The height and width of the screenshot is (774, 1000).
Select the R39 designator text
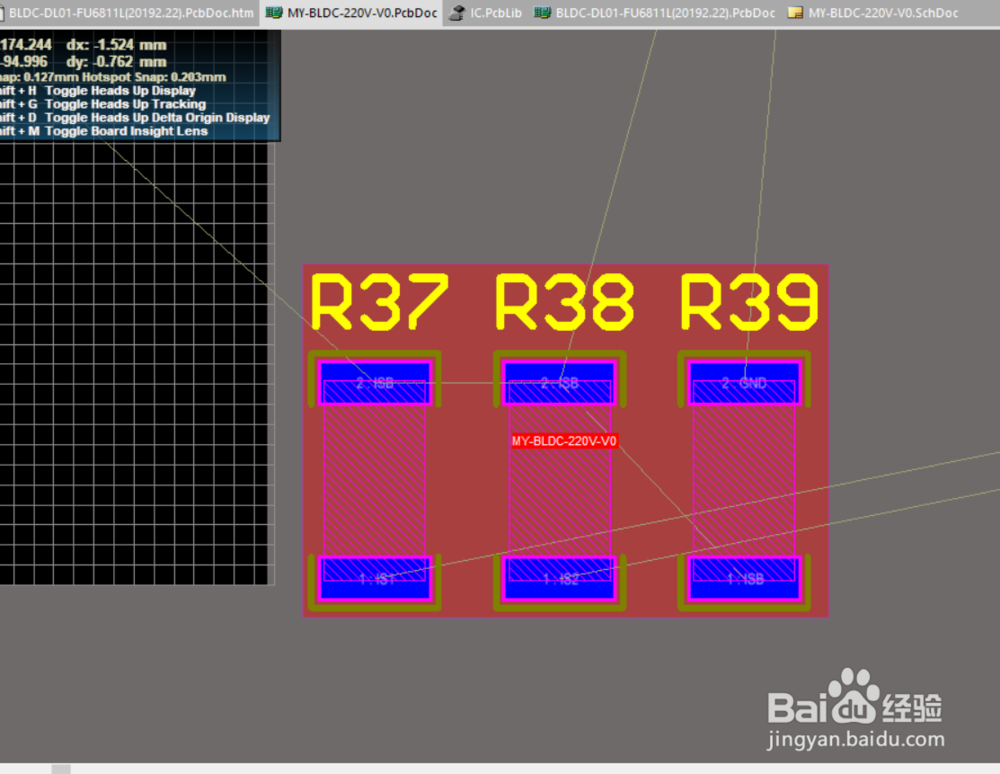point(749,302)
